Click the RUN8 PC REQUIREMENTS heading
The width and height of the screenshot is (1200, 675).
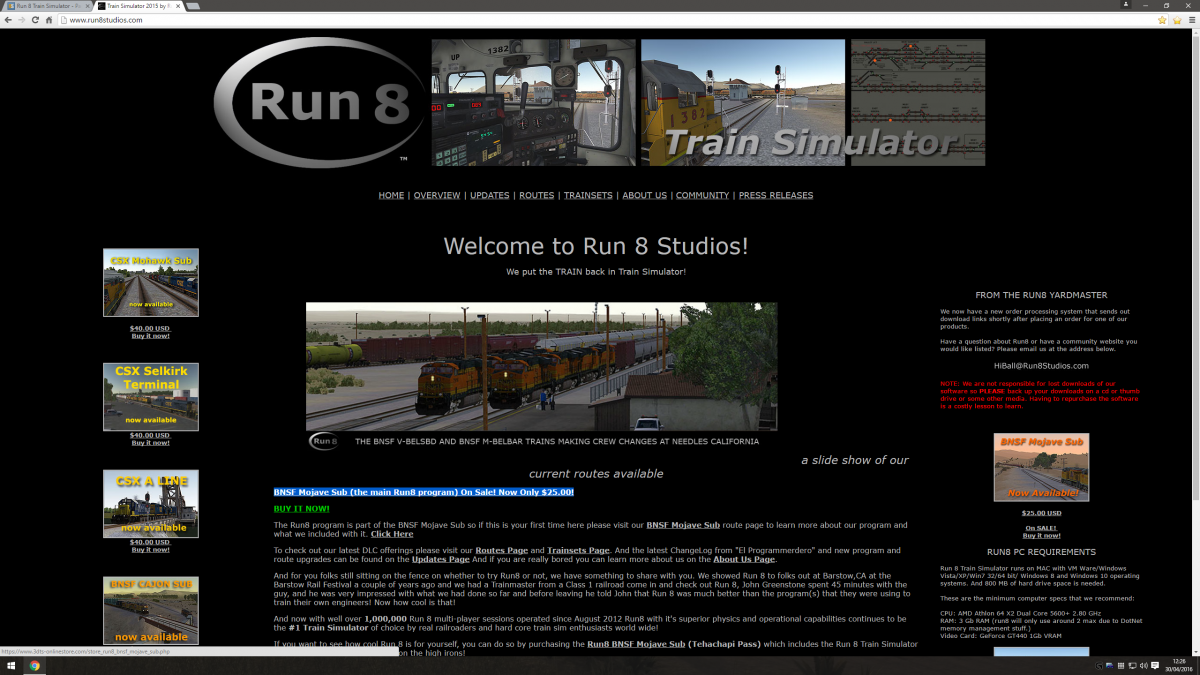coord(1041,552)
